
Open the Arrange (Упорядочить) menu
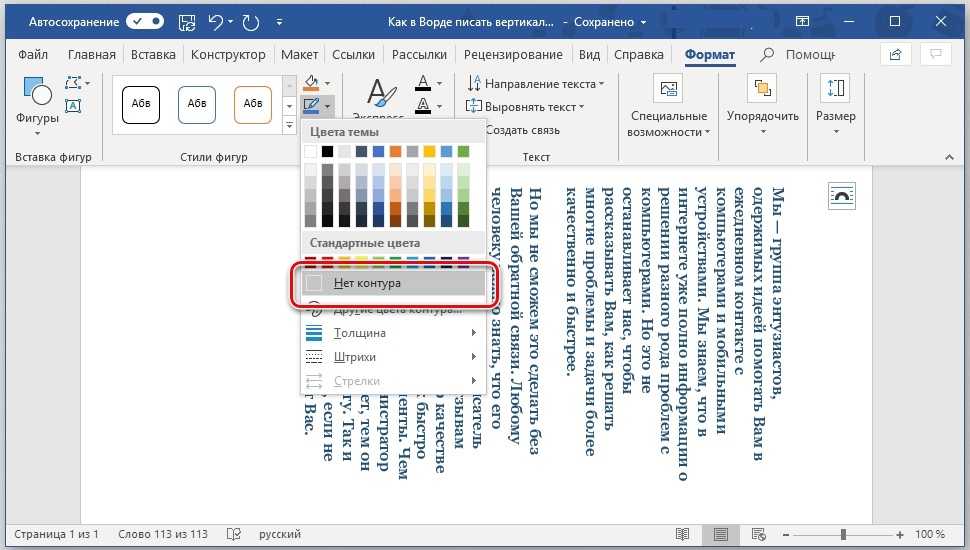(x=762, y=105)
